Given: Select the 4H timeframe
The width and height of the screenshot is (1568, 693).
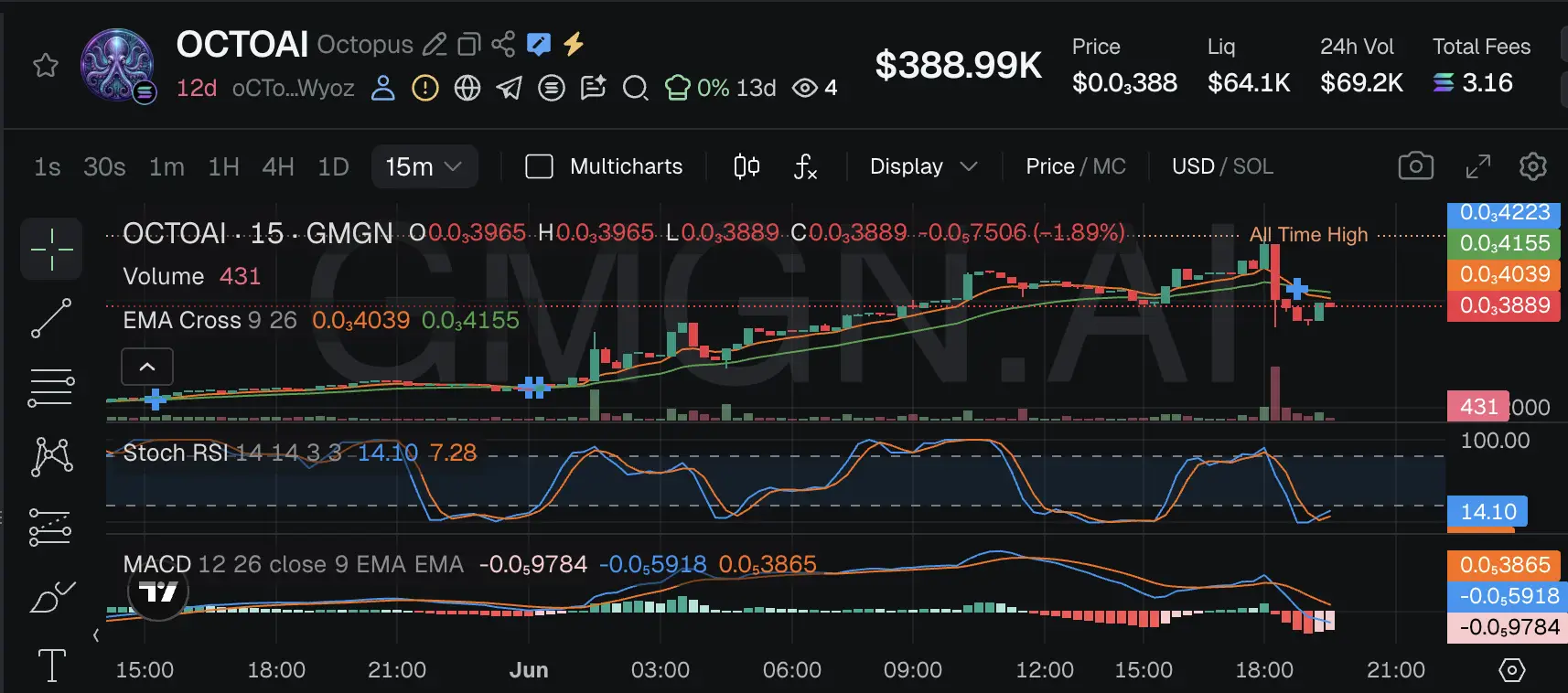Looking at the screenshot, I should (x=278, y=166).
